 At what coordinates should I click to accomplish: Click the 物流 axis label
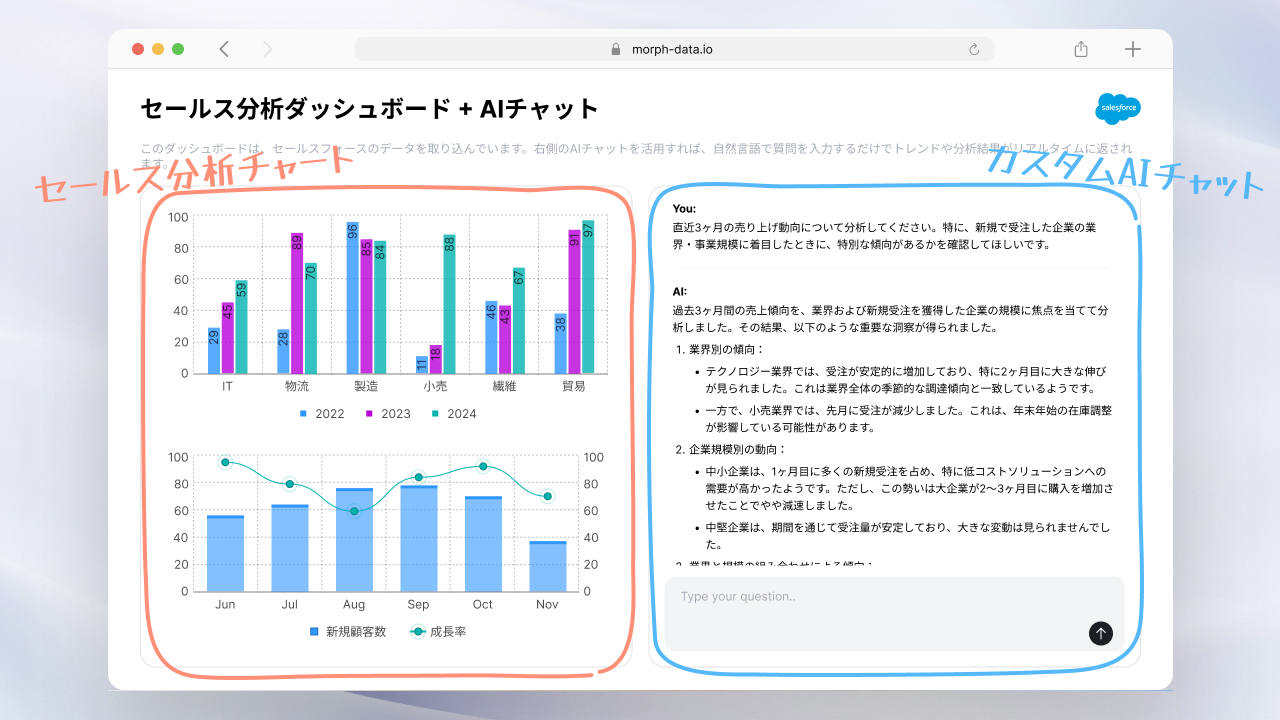[x=297, y=386]
